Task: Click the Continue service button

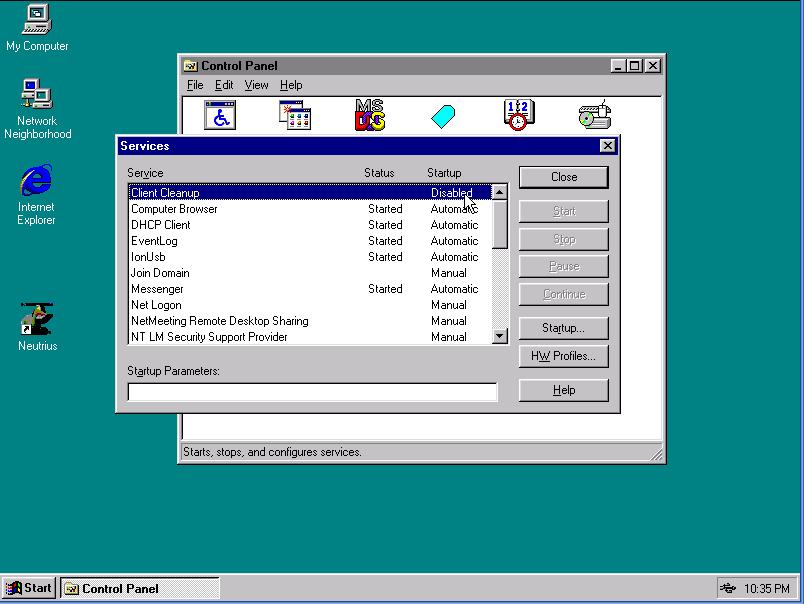Action: click(564, 294)
